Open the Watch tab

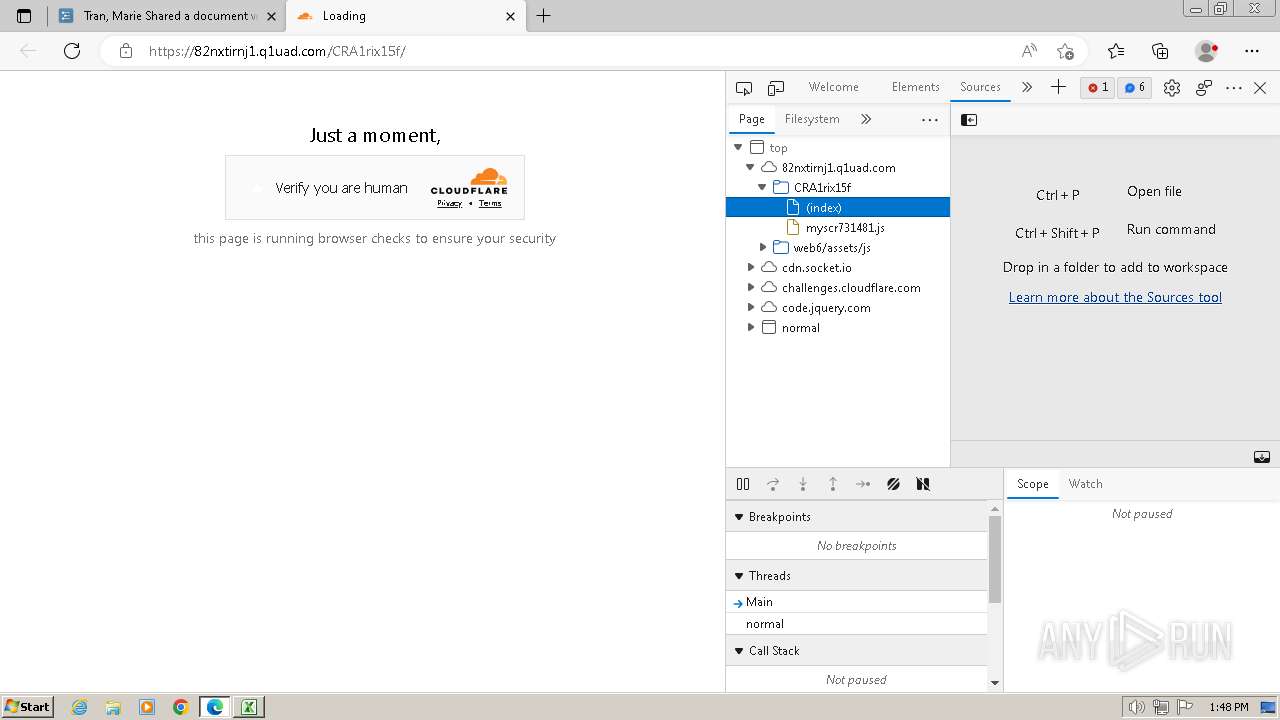[x=1085, y=484]
